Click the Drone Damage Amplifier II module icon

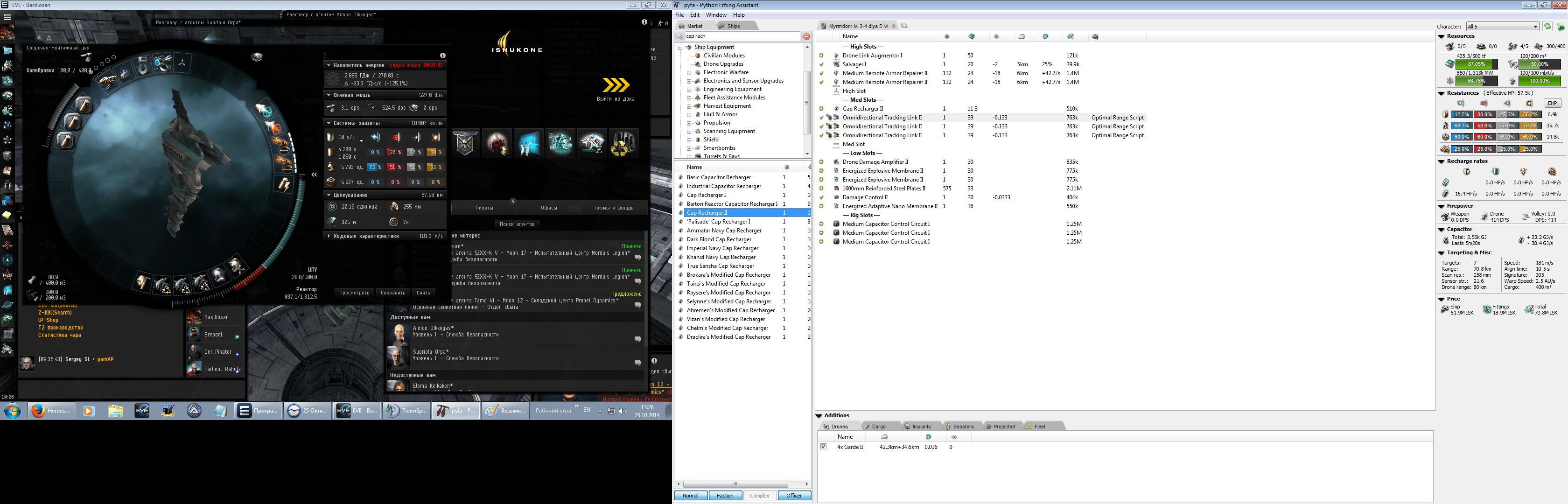click(836, 162)
